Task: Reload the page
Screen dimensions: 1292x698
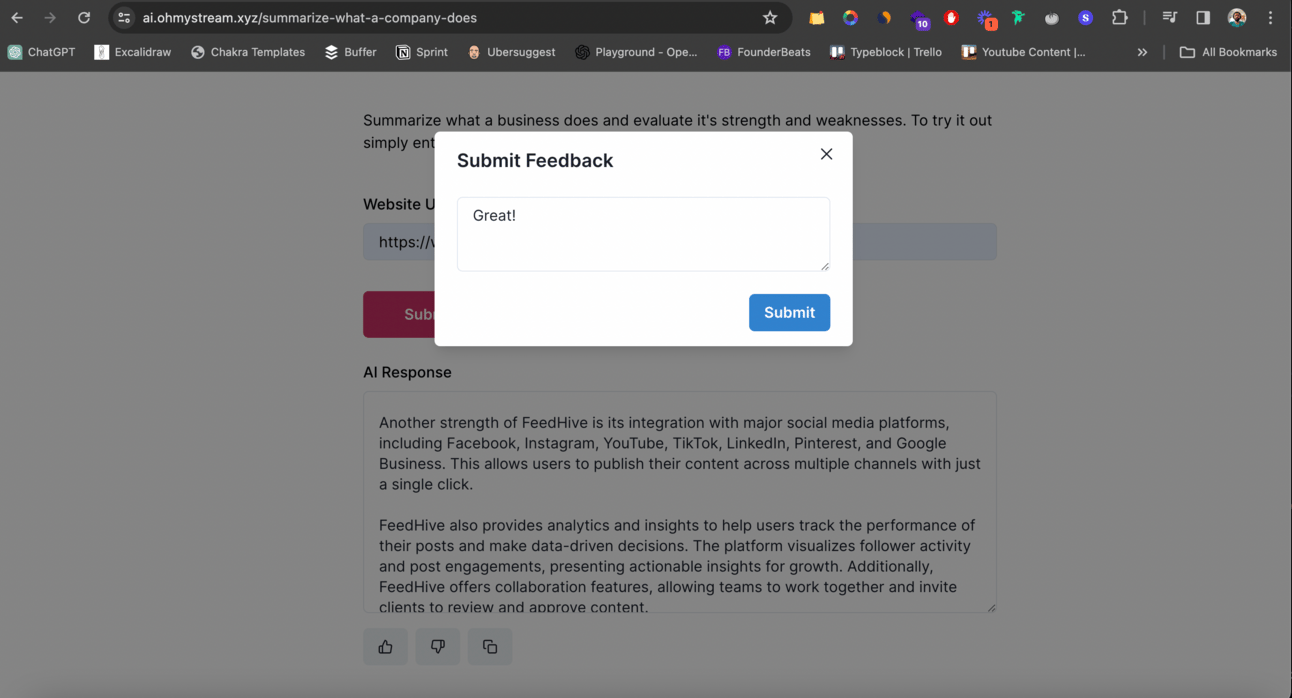Action: click(84, 18)
